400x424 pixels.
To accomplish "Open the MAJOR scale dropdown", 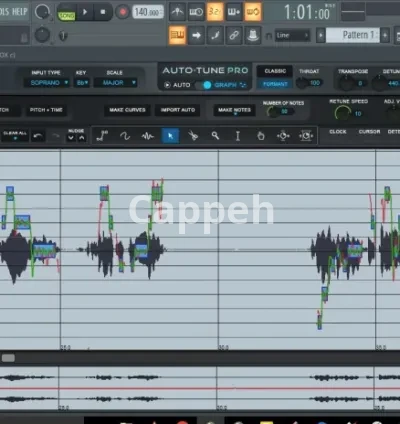I will click(115, 83).
